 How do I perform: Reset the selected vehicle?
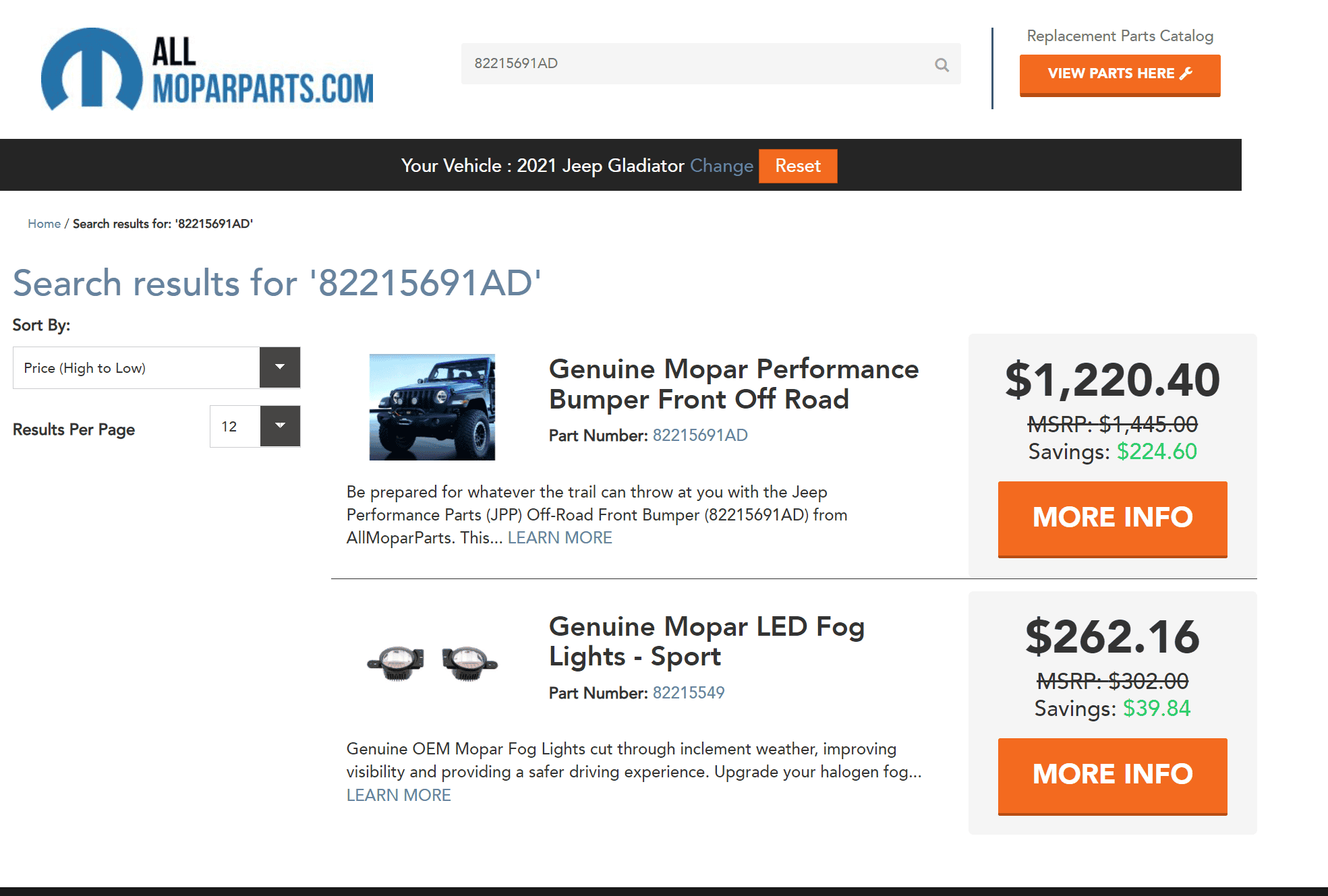pyautogui.click(x=798, y=166)
